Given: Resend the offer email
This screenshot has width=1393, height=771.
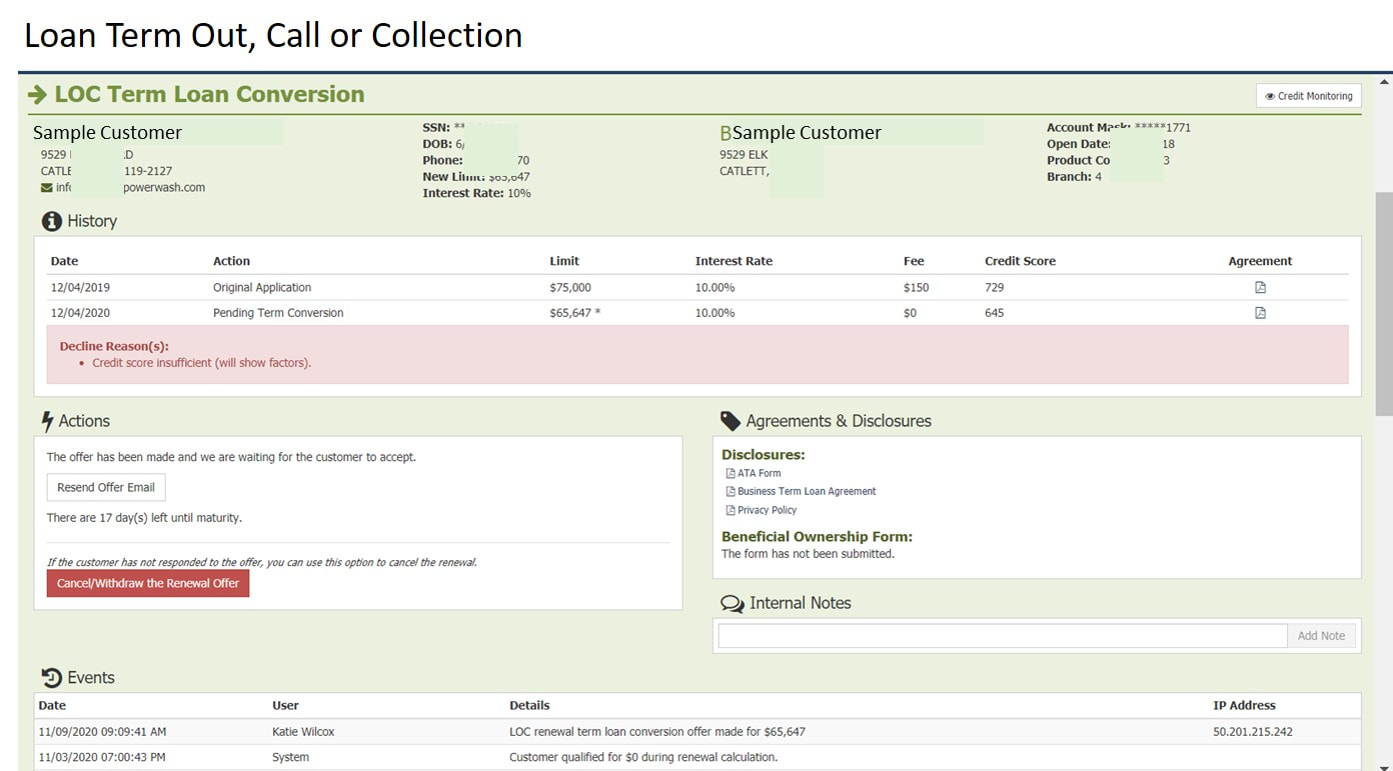Looking at the screenshot, I should (106, 487).
